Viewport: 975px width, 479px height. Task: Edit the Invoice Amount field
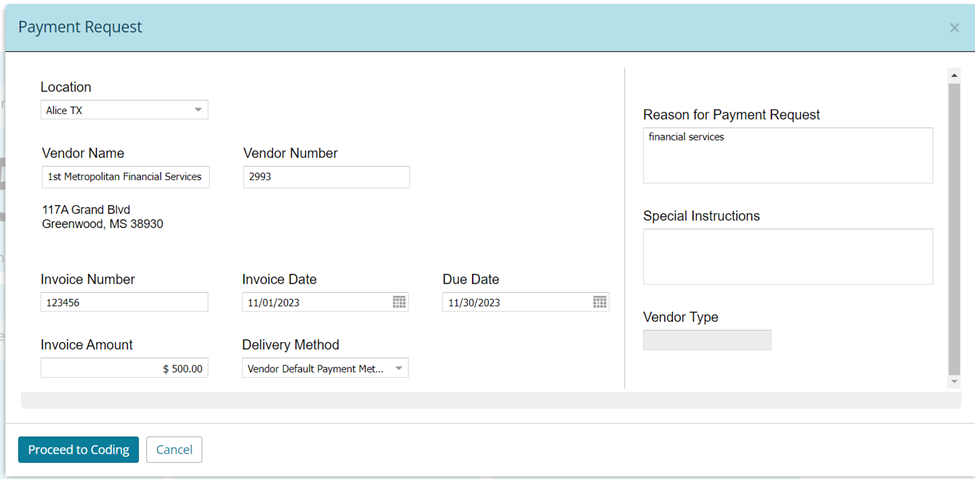pyautogui.click(x=124, y=369)
